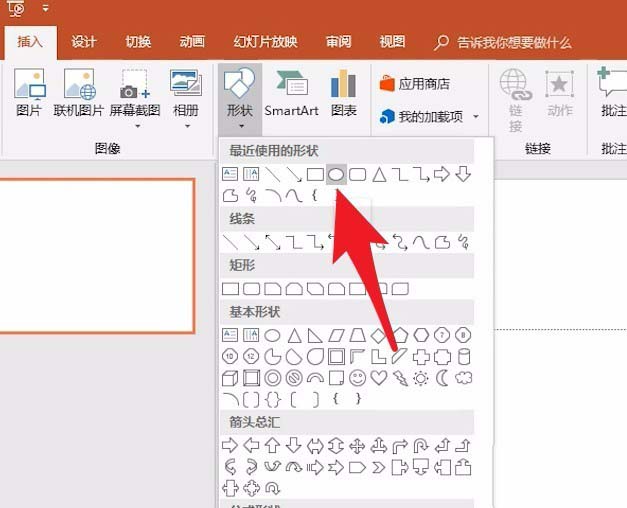Select the oval in recently used shapes

coord(336,174)
